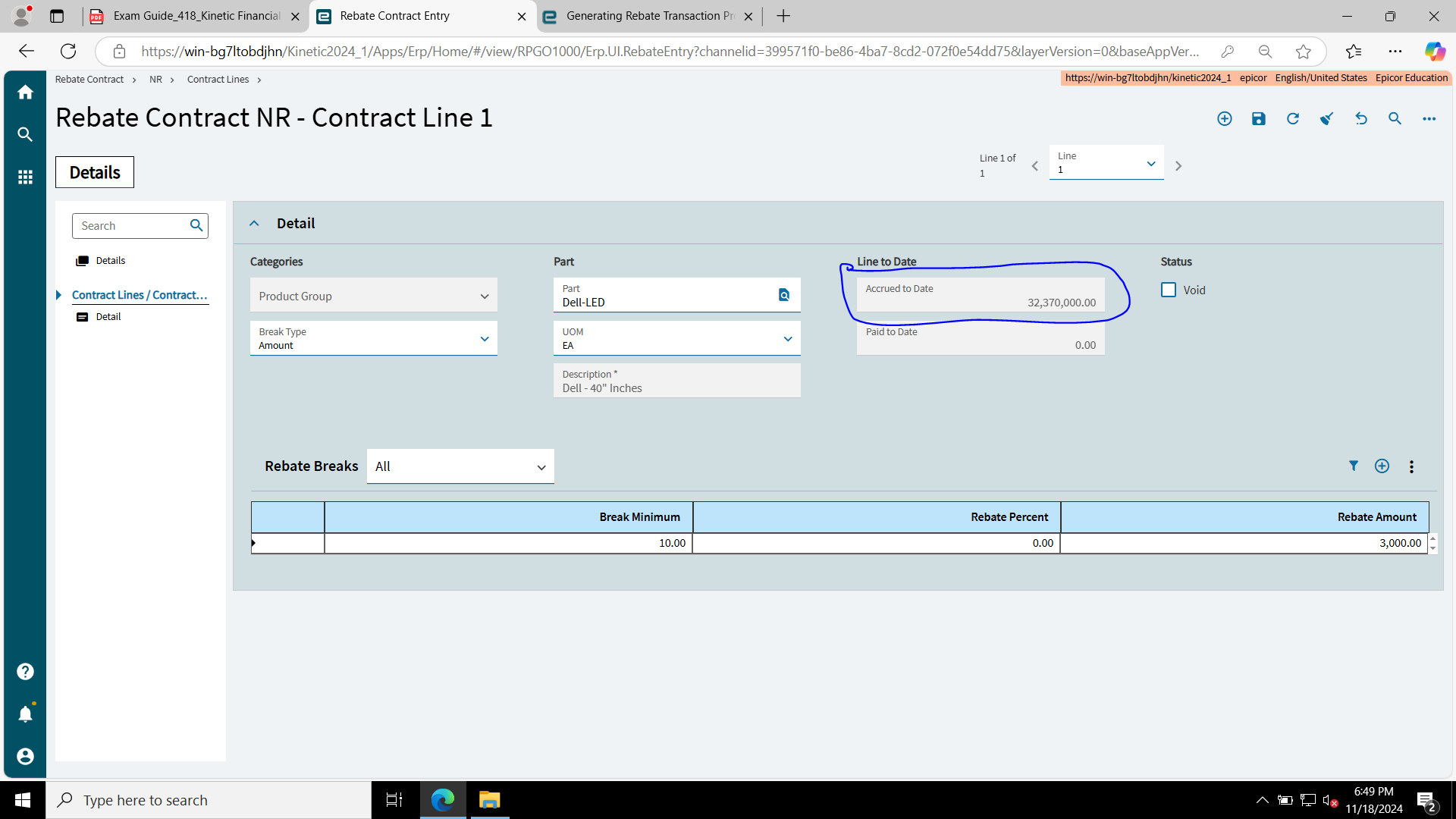The width and height of the screenshot is (1456, 819).
Task: Open a new browser tab
Action: point(783,16)
